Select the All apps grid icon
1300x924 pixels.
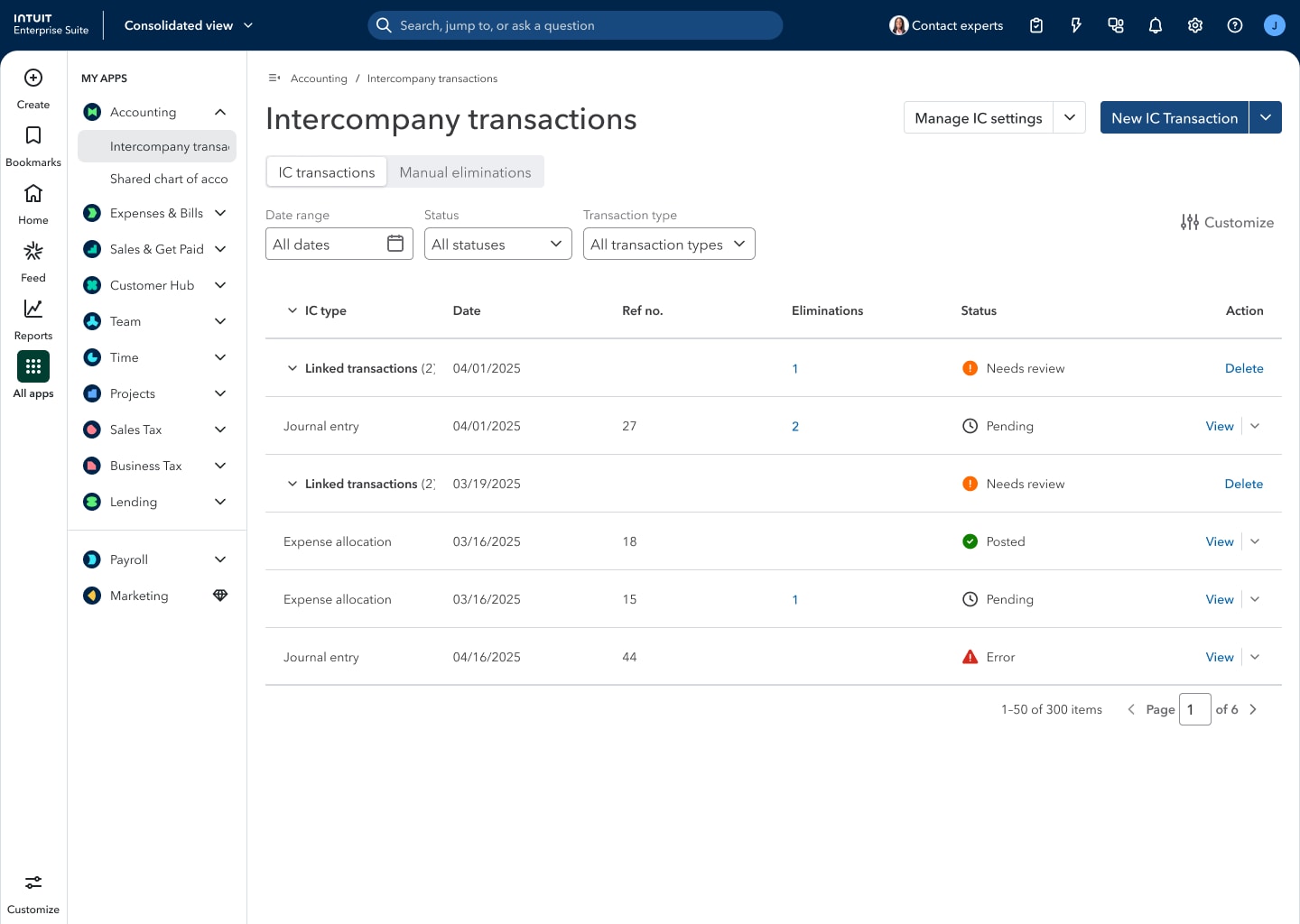(x=33, y=366)
